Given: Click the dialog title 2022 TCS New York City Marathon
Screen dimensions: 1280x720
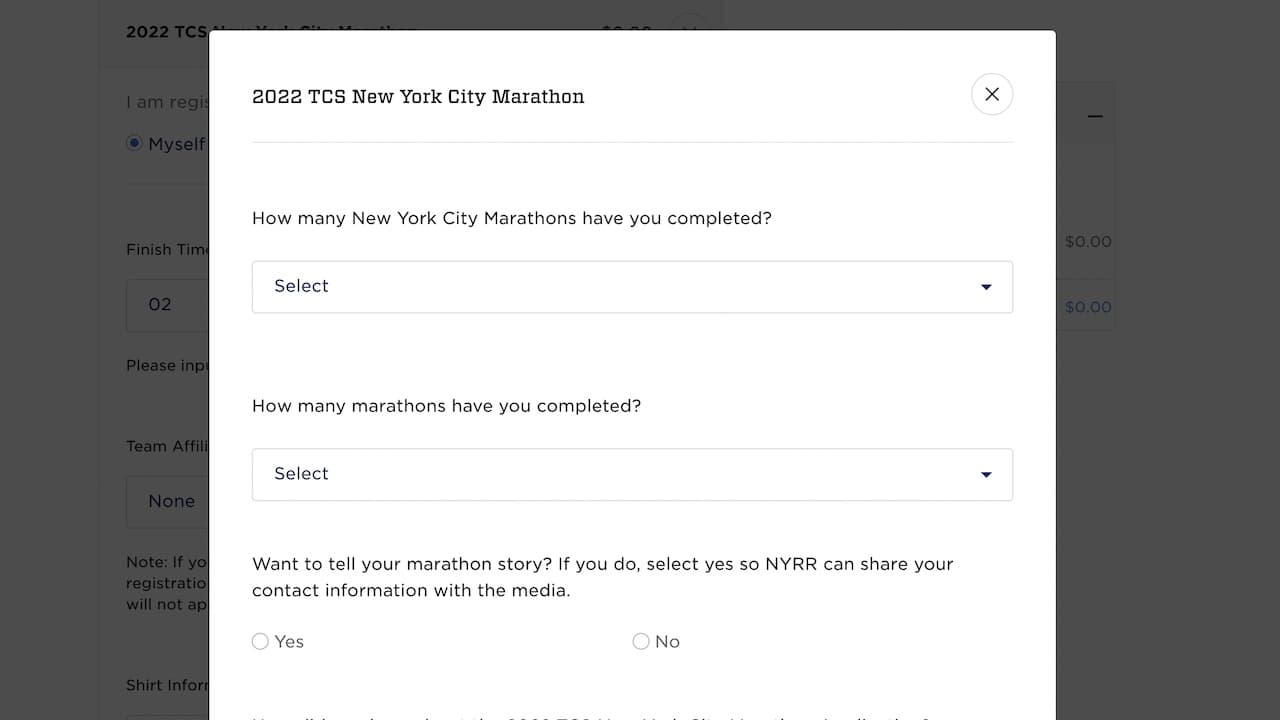Looking at the screenshot, I should 418,97.
